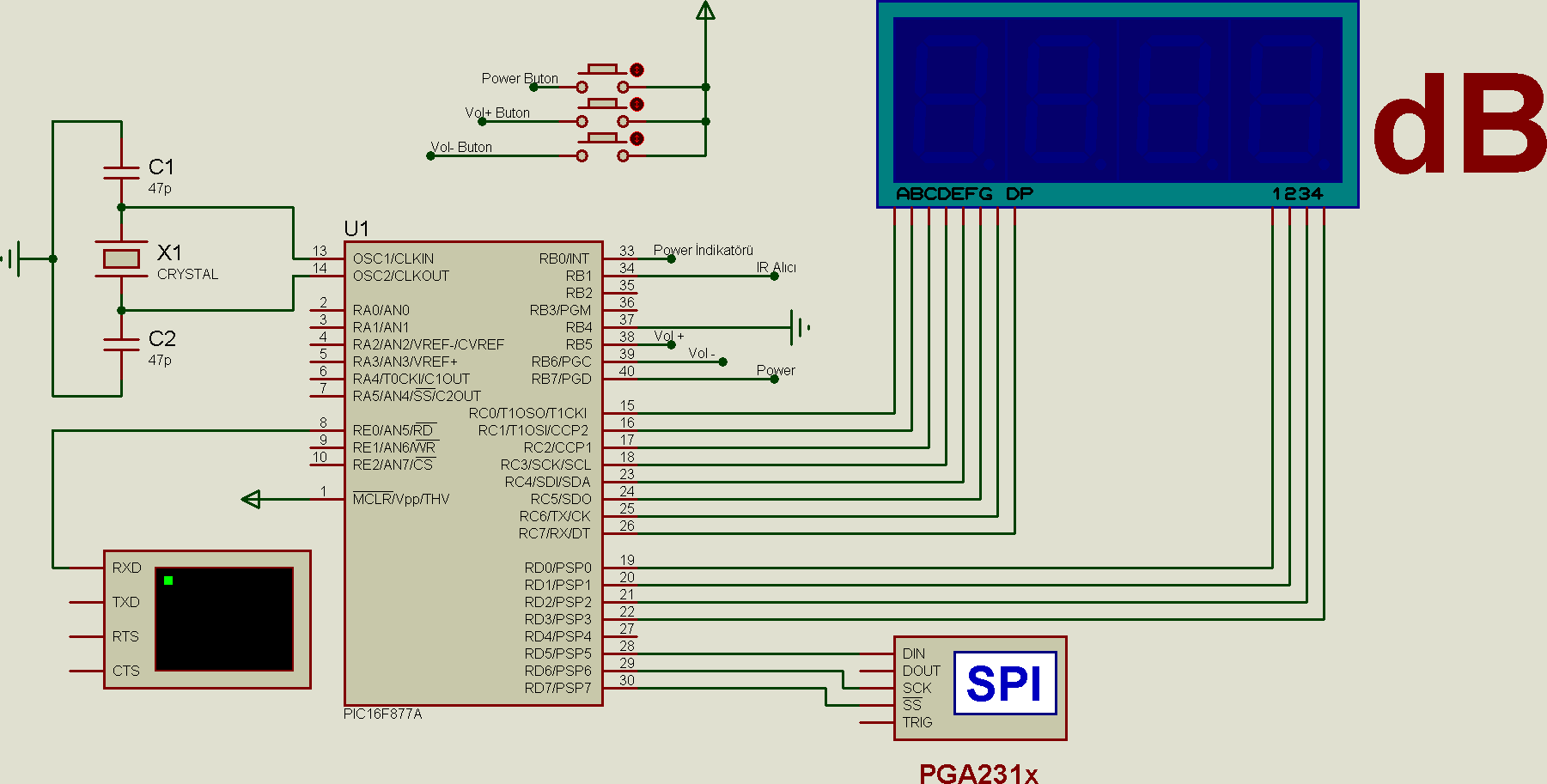This screenshot has height=784, width=1547.
Task: Select the PGA231x red text label
Action: point(978,774)
